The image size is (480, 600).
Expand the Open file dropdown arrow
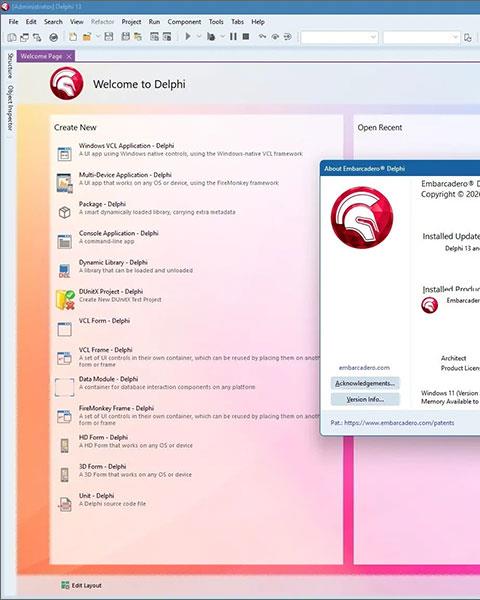98,37
